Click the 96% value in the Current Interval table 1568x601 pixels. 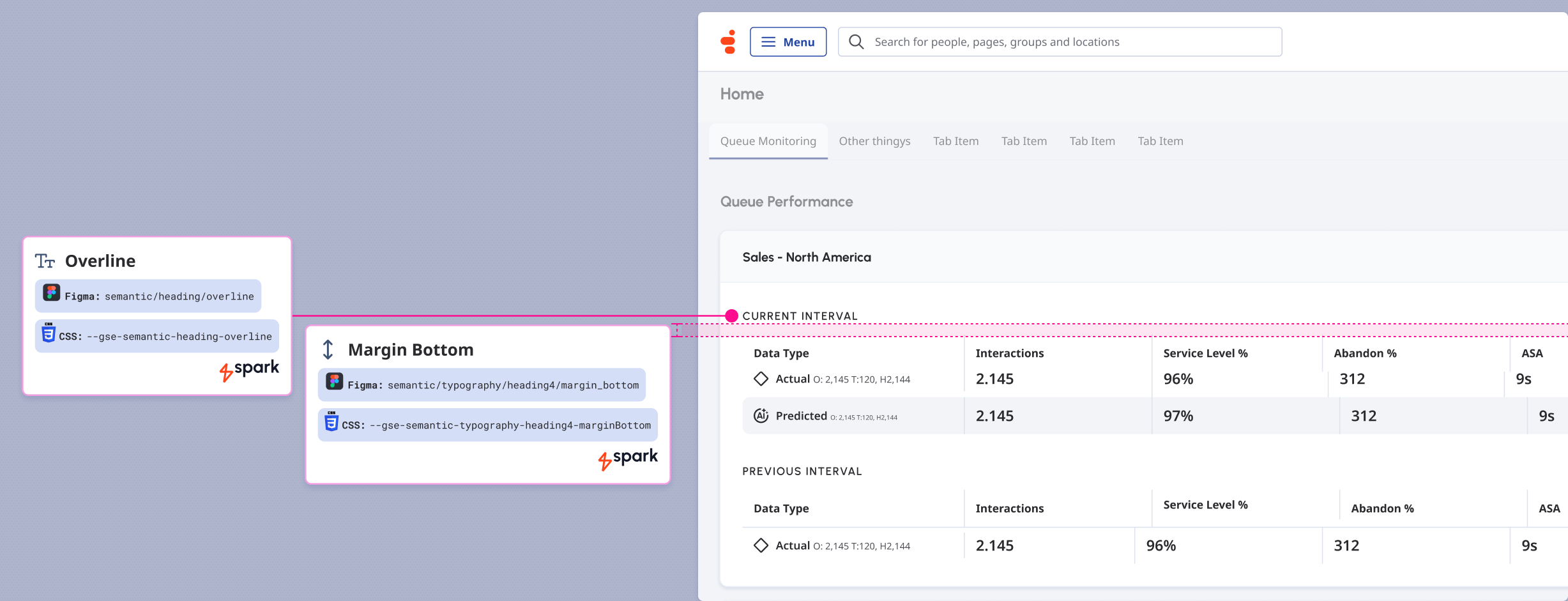point(1178,379)
